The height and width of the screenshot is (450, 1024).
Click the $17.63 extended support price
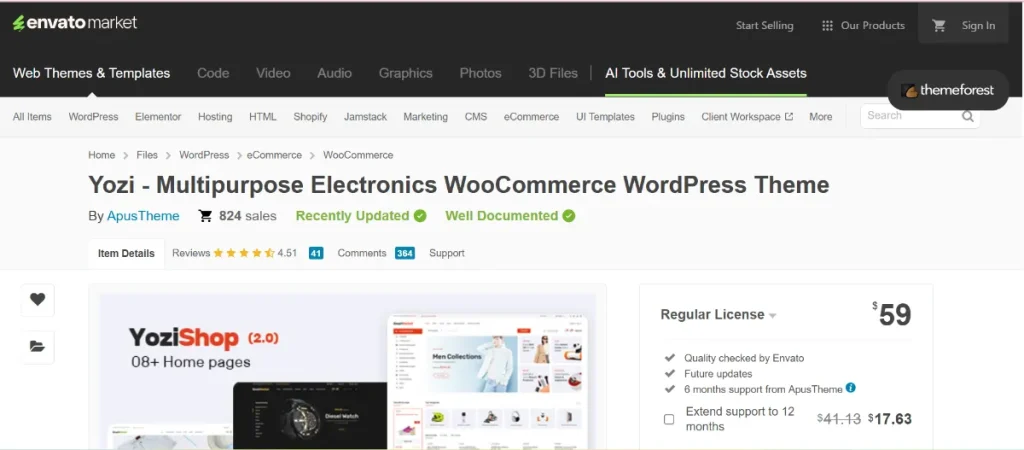pos(889,419)
